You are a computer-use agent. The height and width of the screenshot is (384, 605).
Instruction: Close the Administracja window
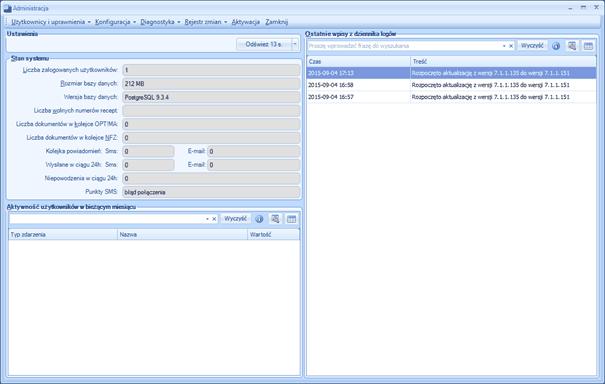click(596, 8)
